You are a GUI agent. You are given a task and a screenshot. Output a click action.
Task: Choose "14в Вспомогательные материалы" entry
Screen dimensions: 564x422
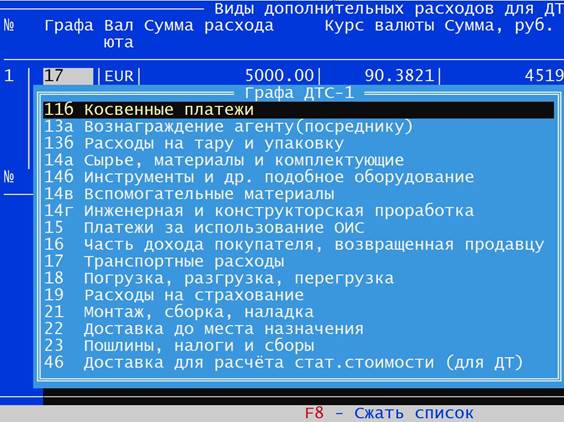click(299, 194)
